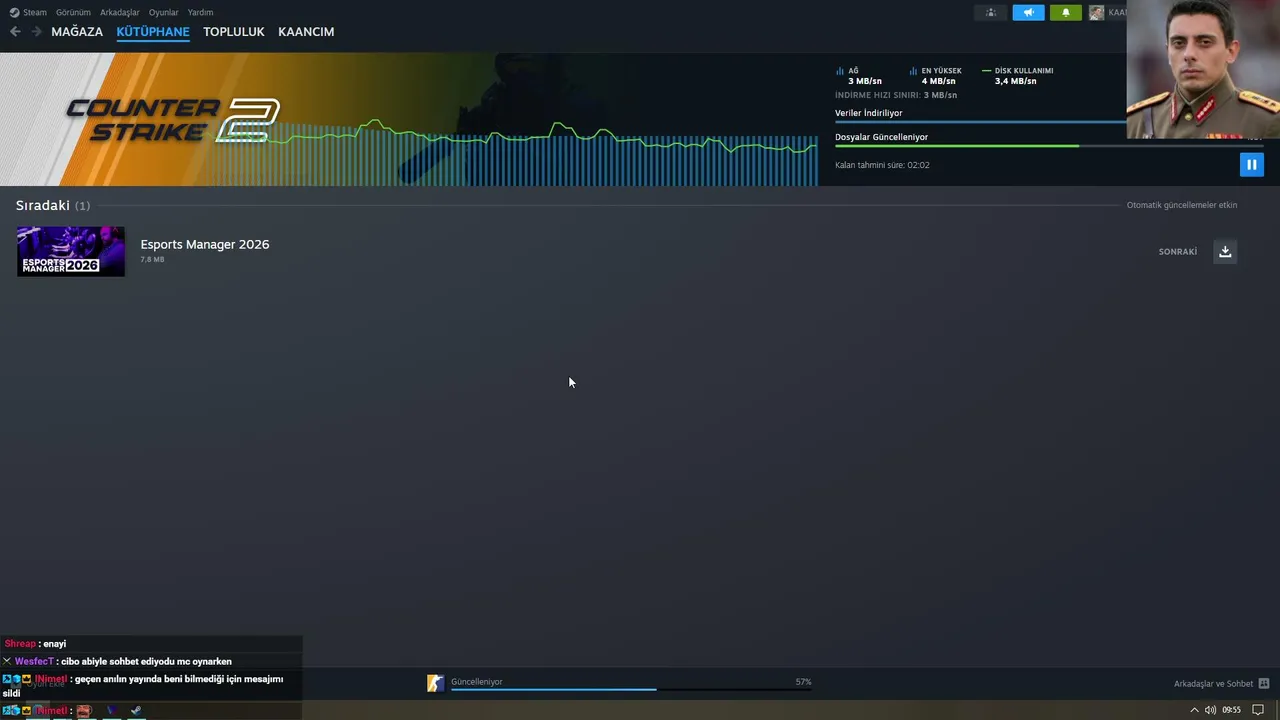Open the Arkadaşlar menu
1280x720 pixels.
120,13
